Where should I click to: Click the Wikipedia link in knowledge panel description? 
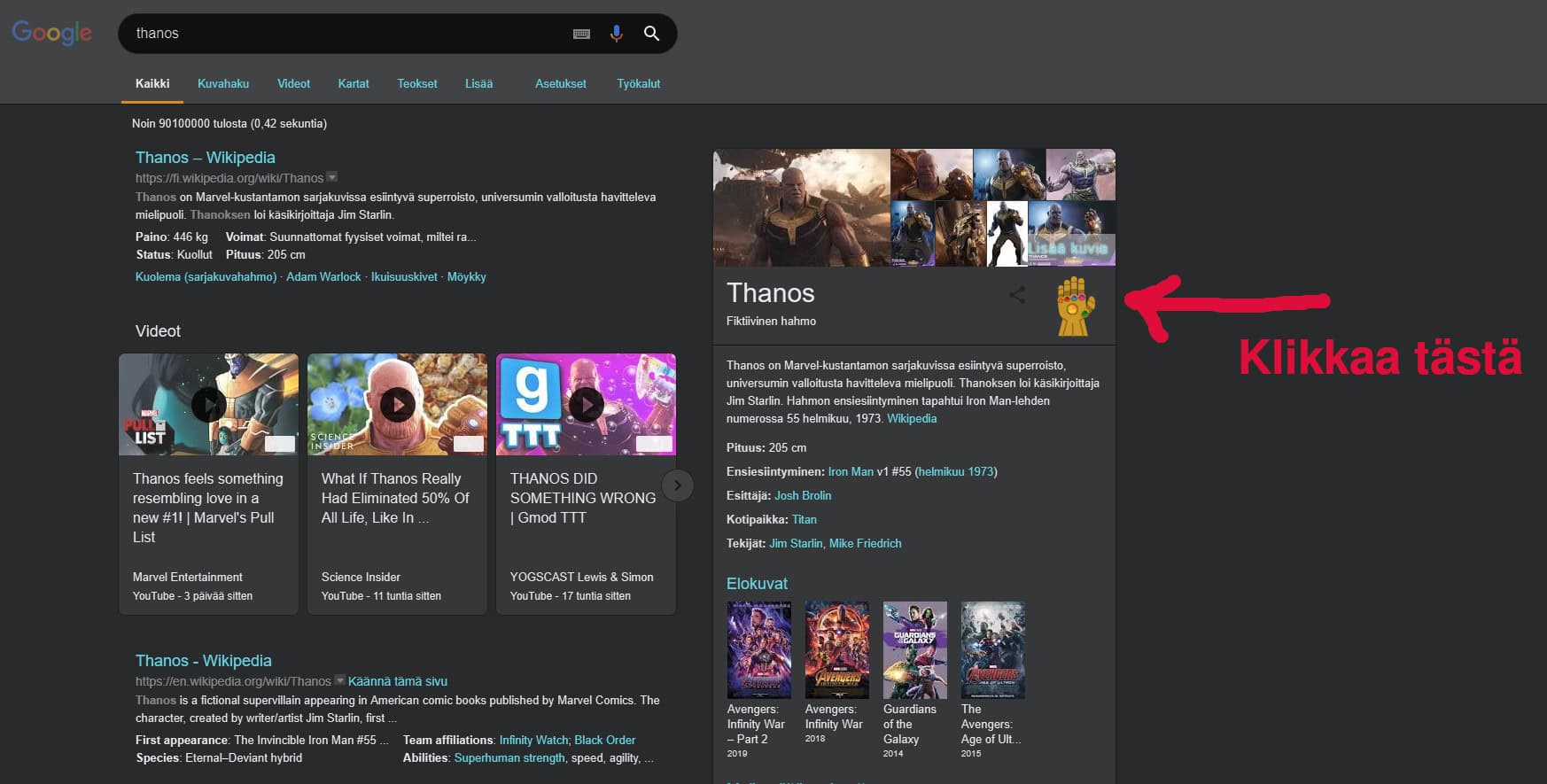pyautogui.click(x=912, y=418)
